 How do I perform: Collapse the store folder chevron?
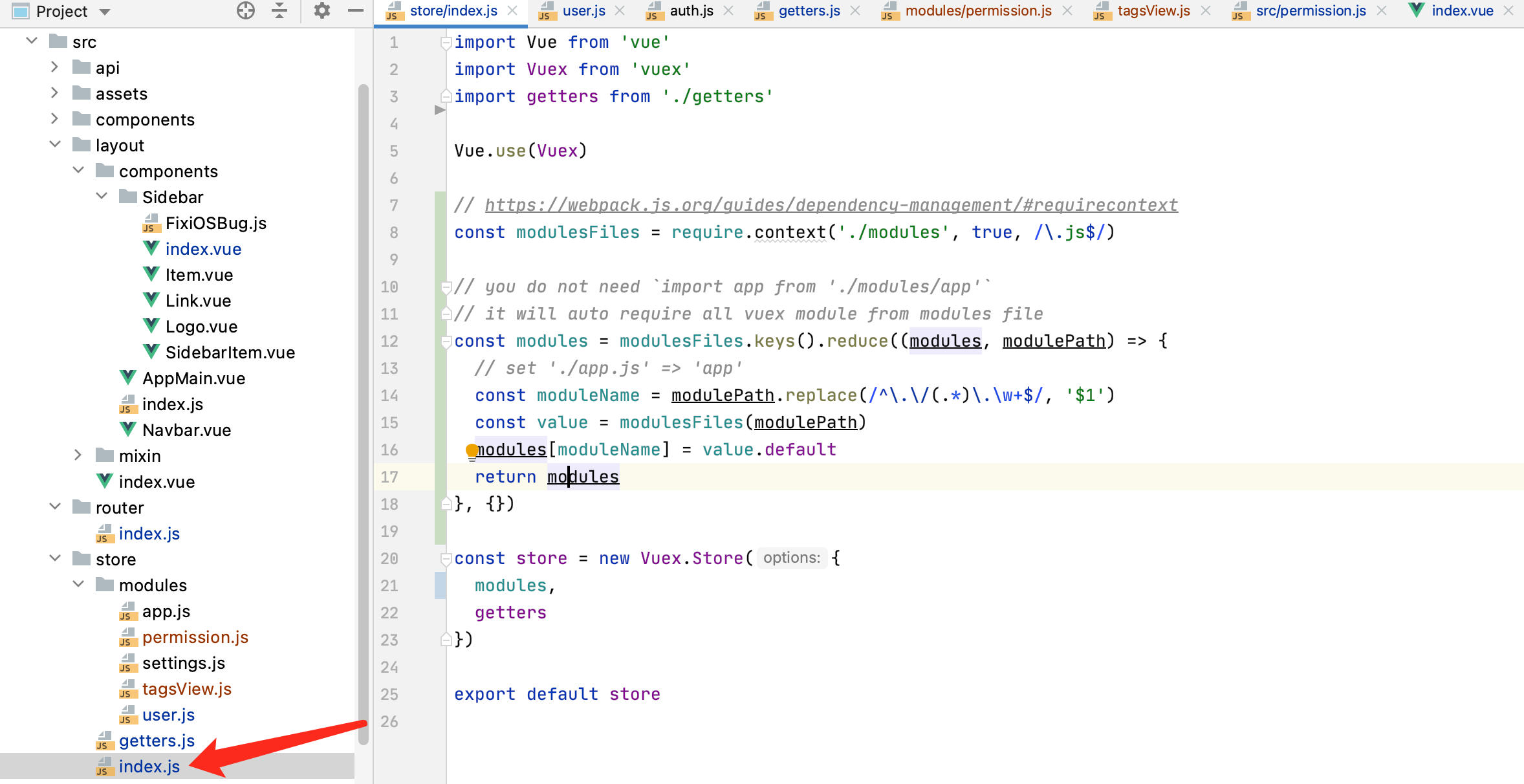55,559
